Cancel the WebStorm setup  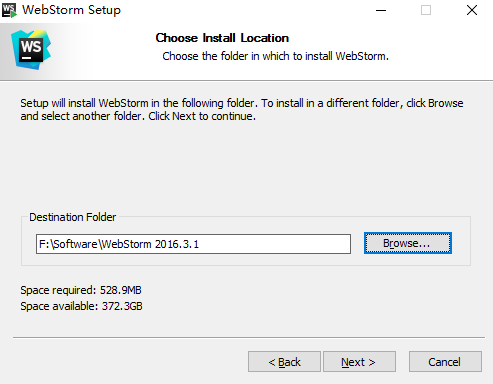[x=445, y=361]
